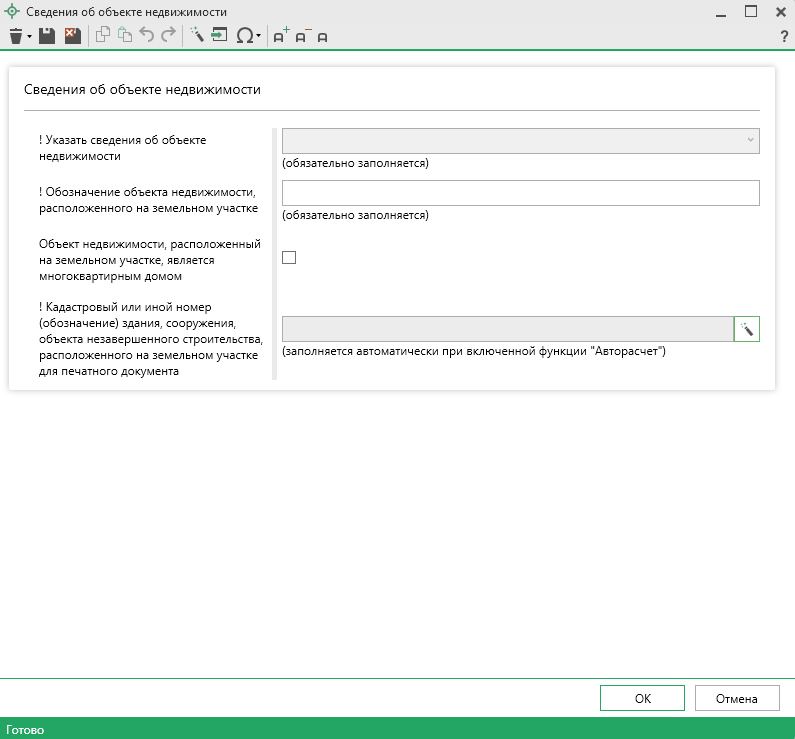
Task: Click the greyed Кадастровый номер auto-filled field
Action: 508,329
